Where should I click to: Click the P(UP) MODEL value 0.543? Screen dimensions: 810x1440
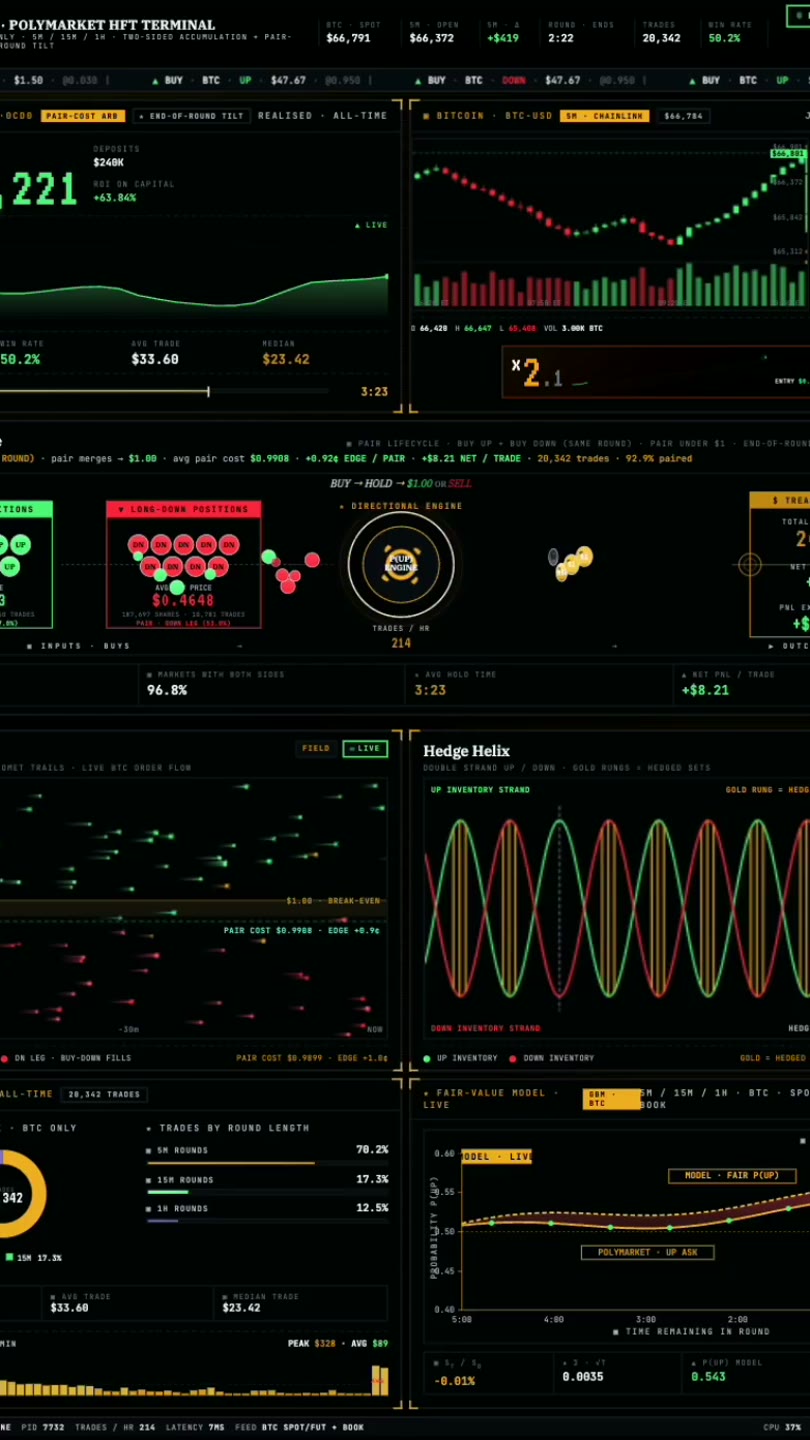click(x=709, y=1377)
